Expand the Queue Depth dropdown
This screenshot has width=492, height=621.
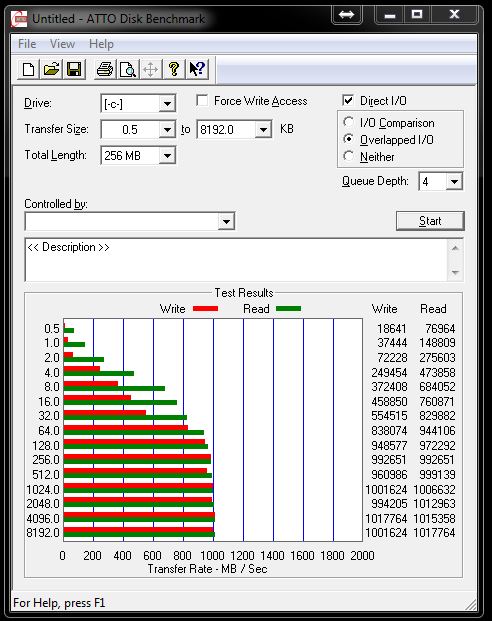454,182
